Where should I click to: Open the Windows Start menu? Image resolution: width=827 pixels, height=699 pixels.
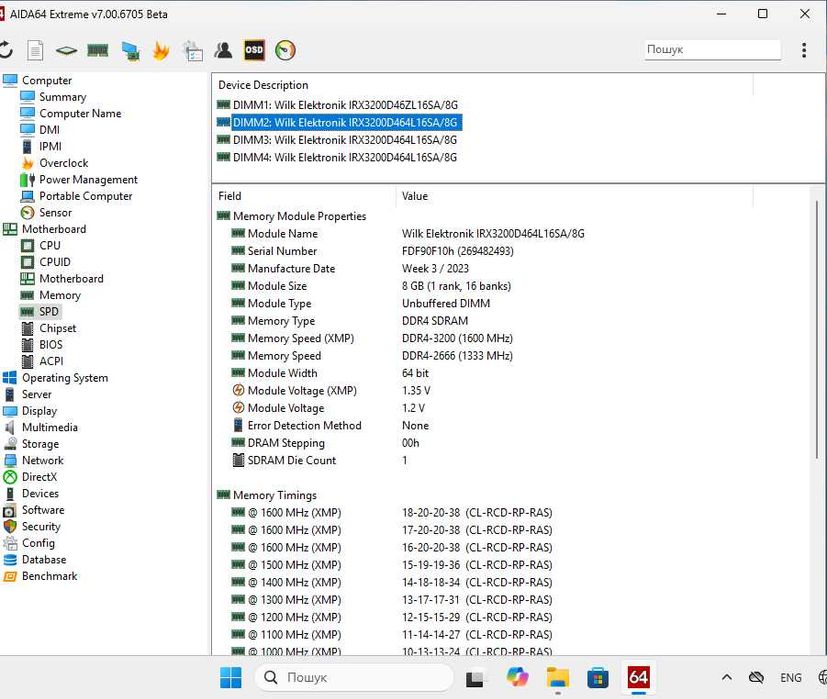230,677
